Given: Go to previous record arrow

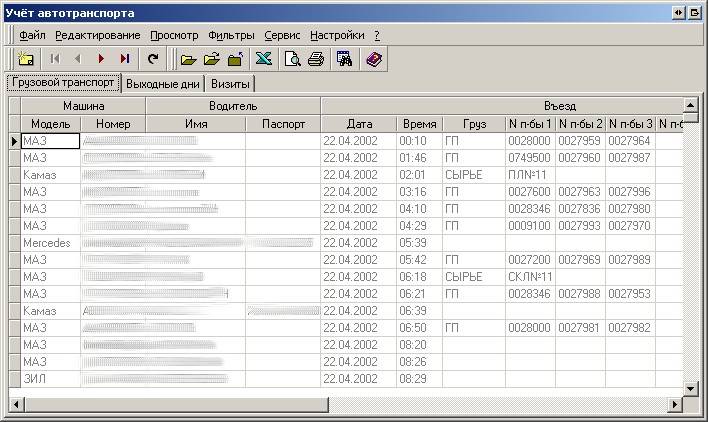Looking at the screenshot, I should 78,59.
